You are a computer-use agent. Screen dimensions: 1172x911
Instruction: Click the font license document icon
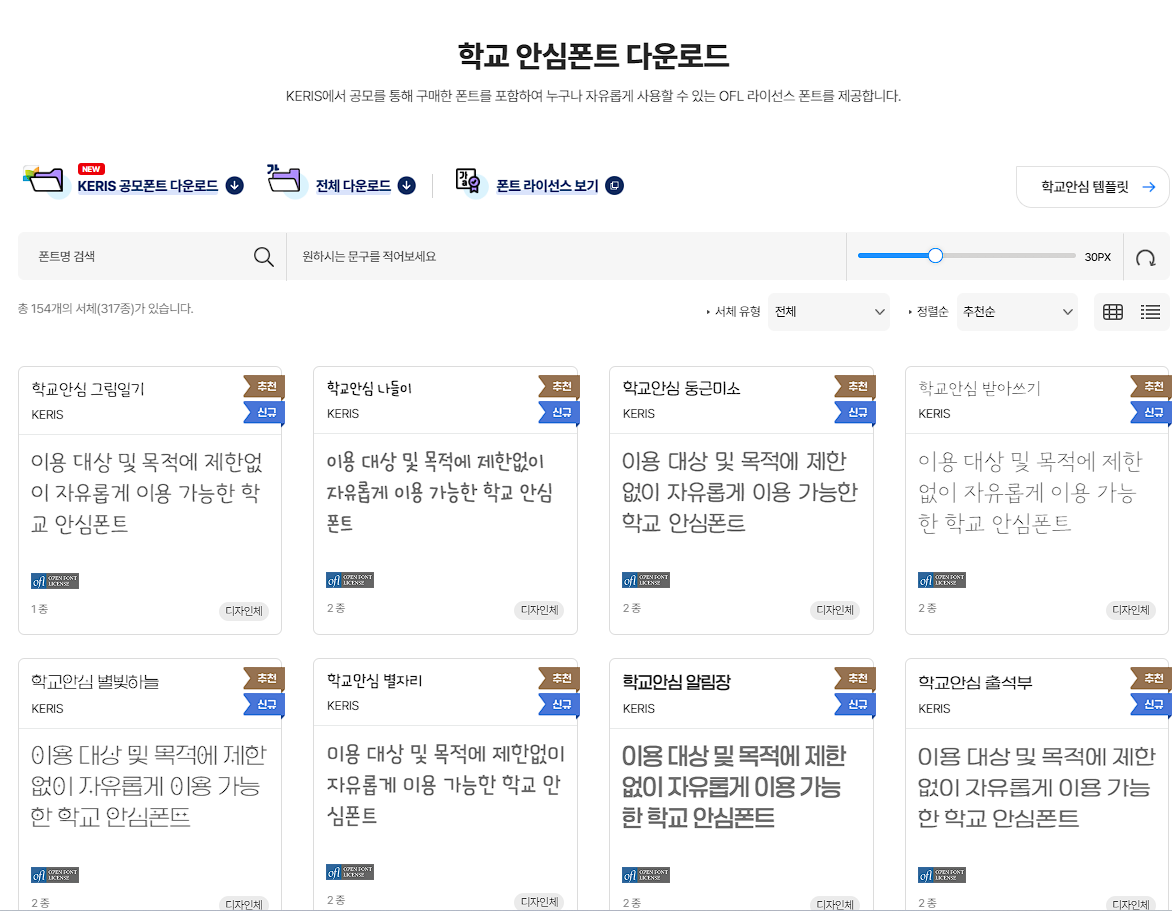[x=467, y=183]
